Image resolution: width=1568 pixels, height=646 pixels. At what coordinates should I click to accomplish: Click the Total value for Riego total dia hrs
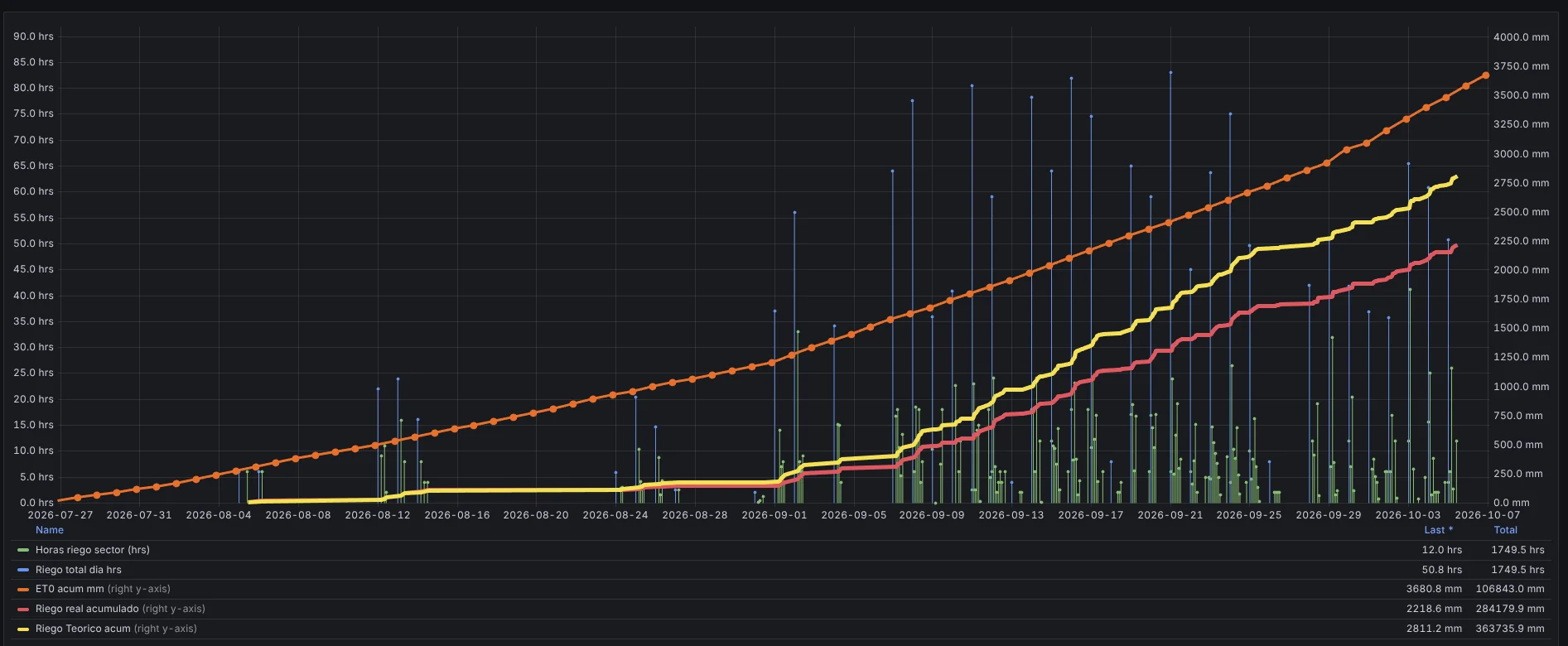tap(1517, 570)
